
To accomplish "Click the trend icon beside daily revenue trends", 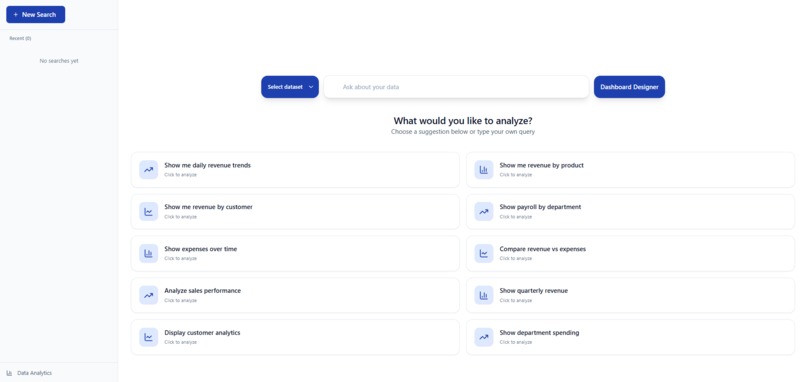I will [x=149, y=170].
